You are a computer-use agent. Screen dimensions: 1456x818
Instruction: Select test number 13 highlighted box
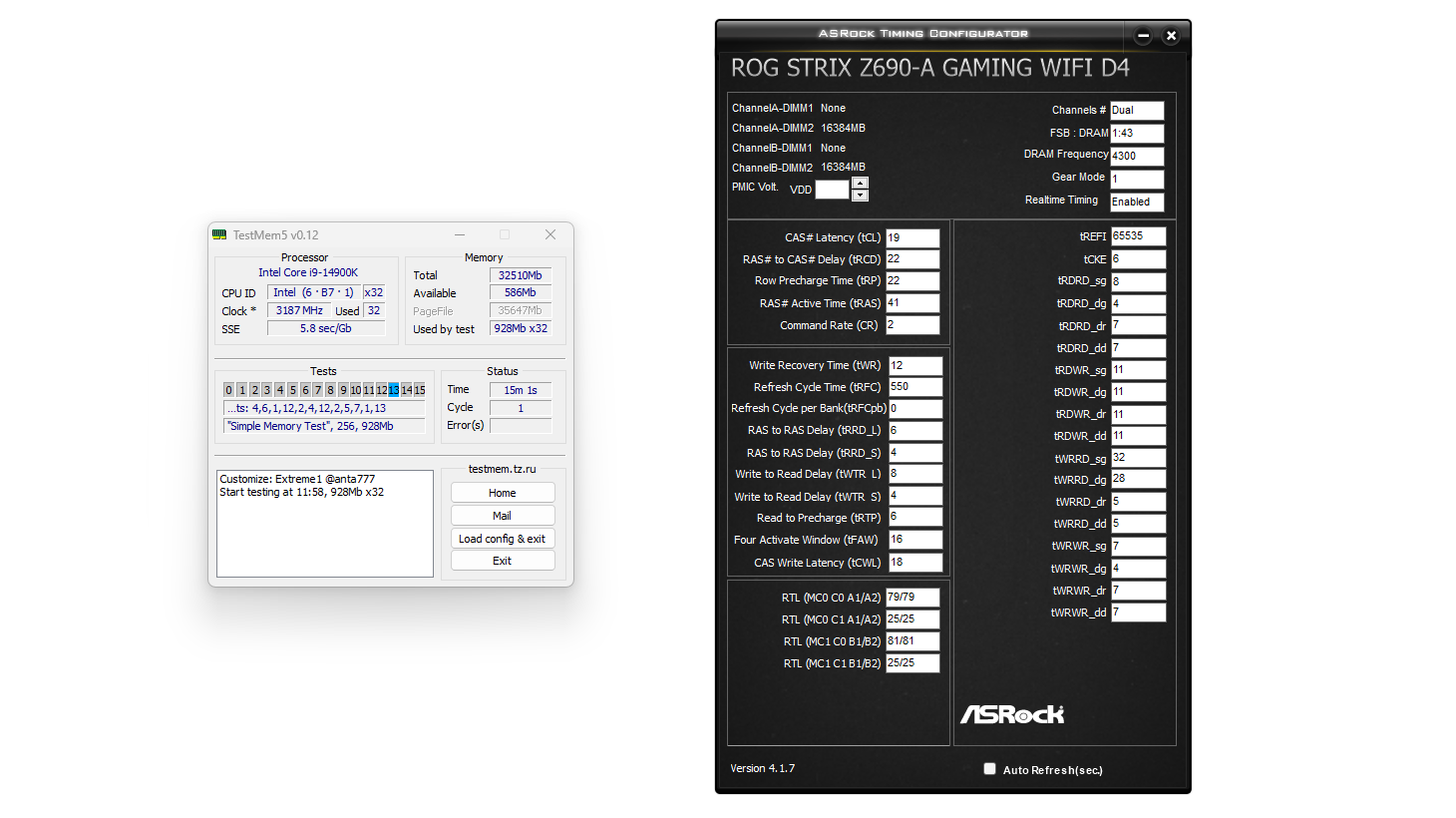(394, 390)
